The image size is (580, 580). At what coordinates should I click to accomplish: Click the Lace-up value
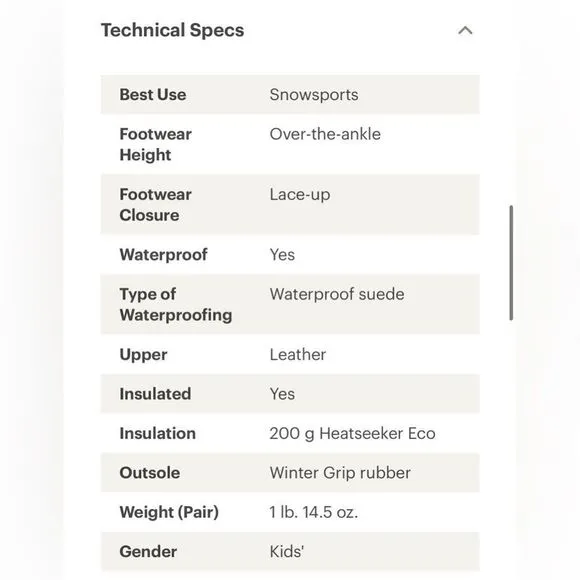point(300,195)
